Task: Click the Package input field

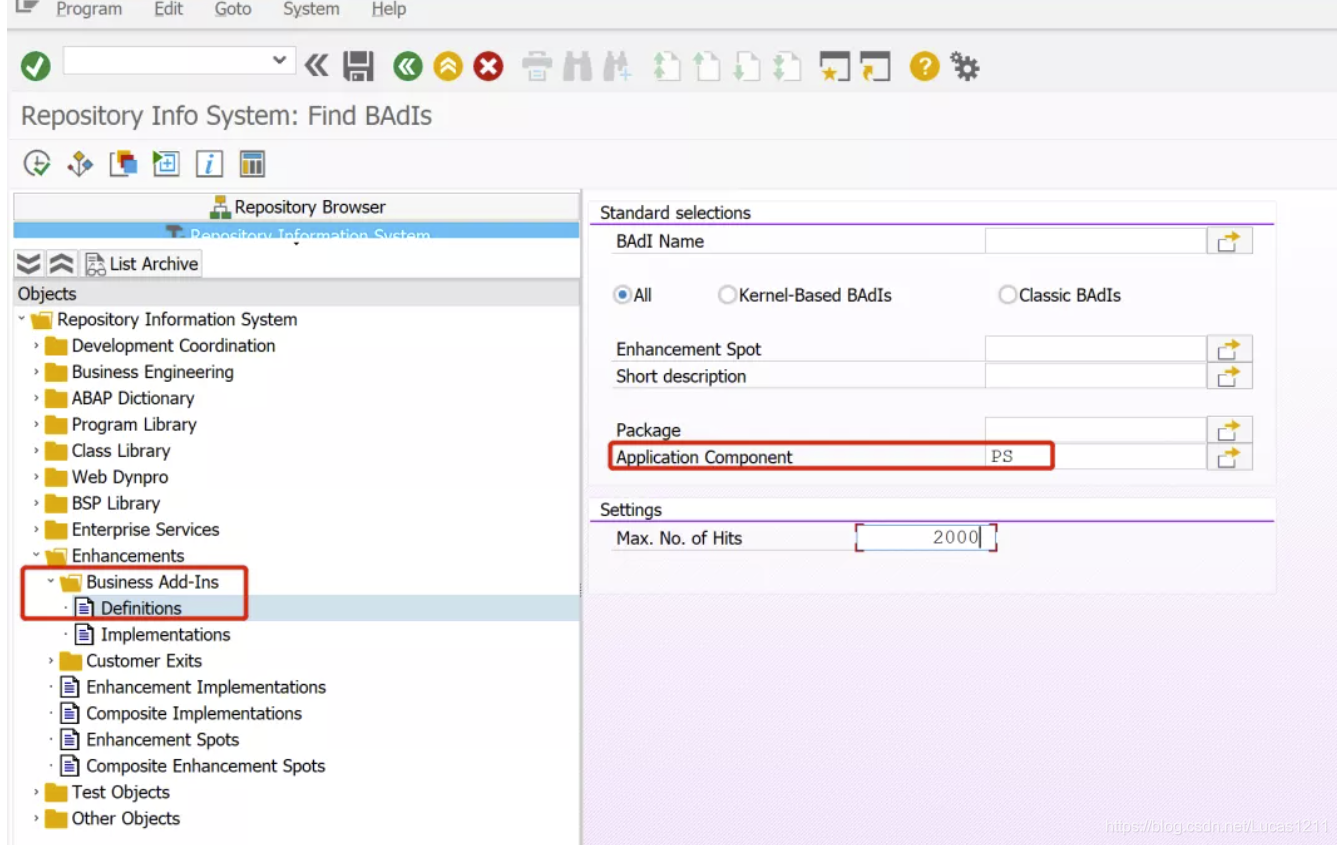Action: (1095, 430)
